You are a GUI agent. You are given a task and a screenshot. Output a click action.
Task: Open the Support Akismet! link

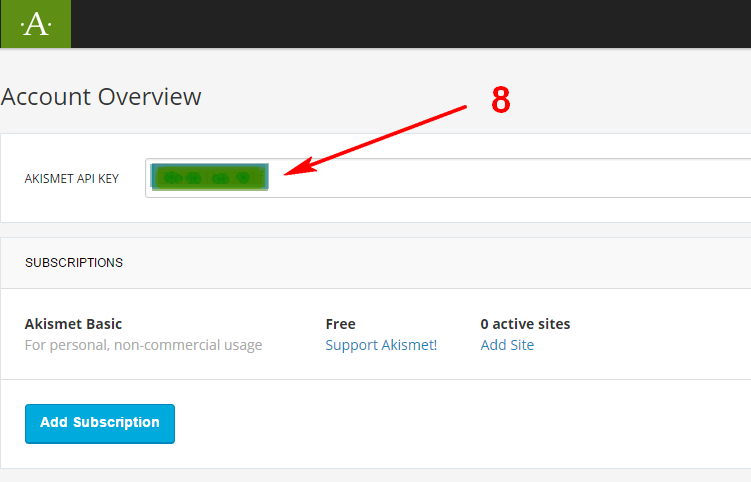pyautogui.click(x=381, y=345)
